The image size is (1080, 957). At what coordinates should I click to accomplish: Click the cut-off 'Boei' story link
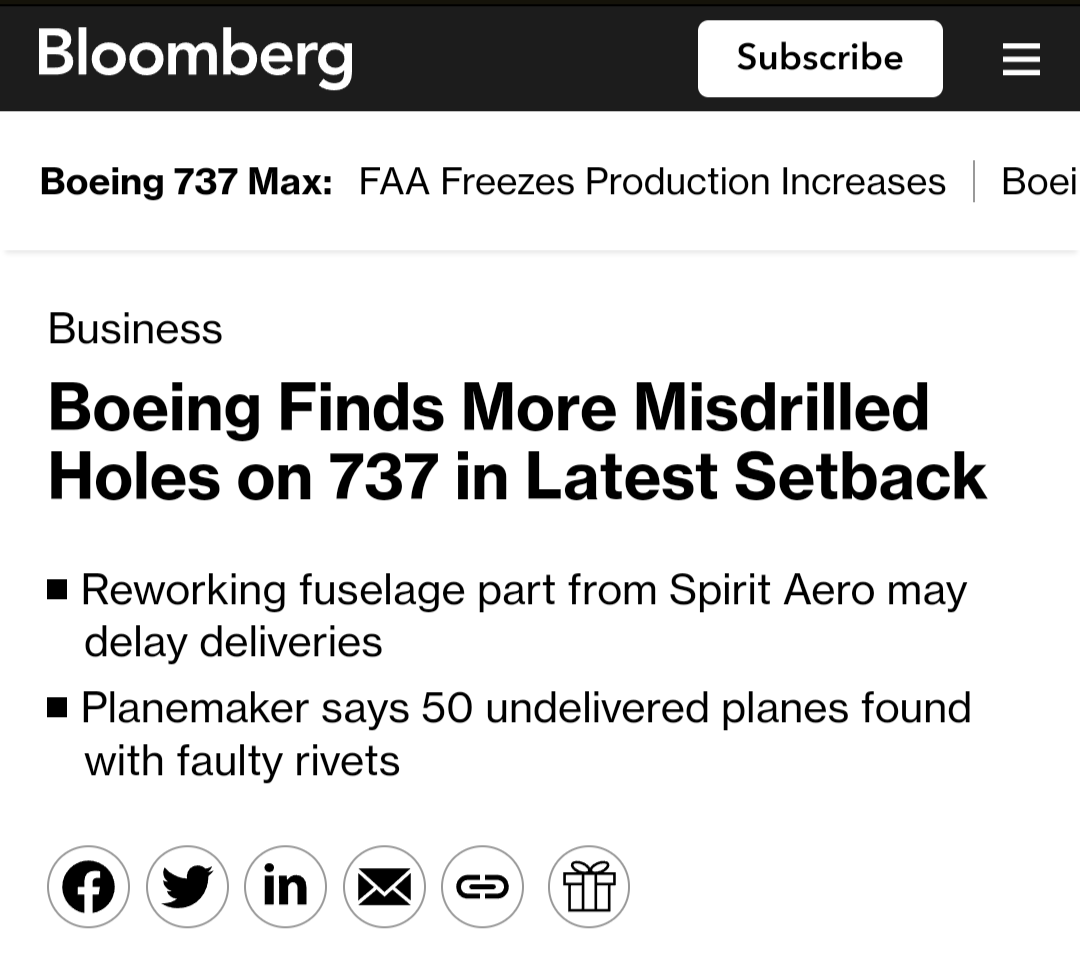1039,182
